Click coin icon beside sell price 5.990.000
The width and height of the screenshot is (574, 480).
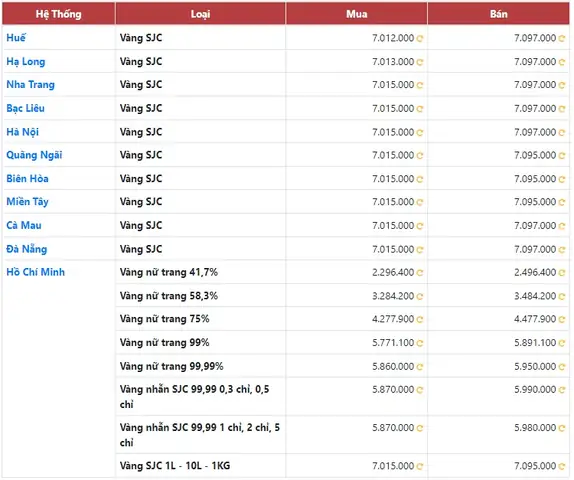562,390
